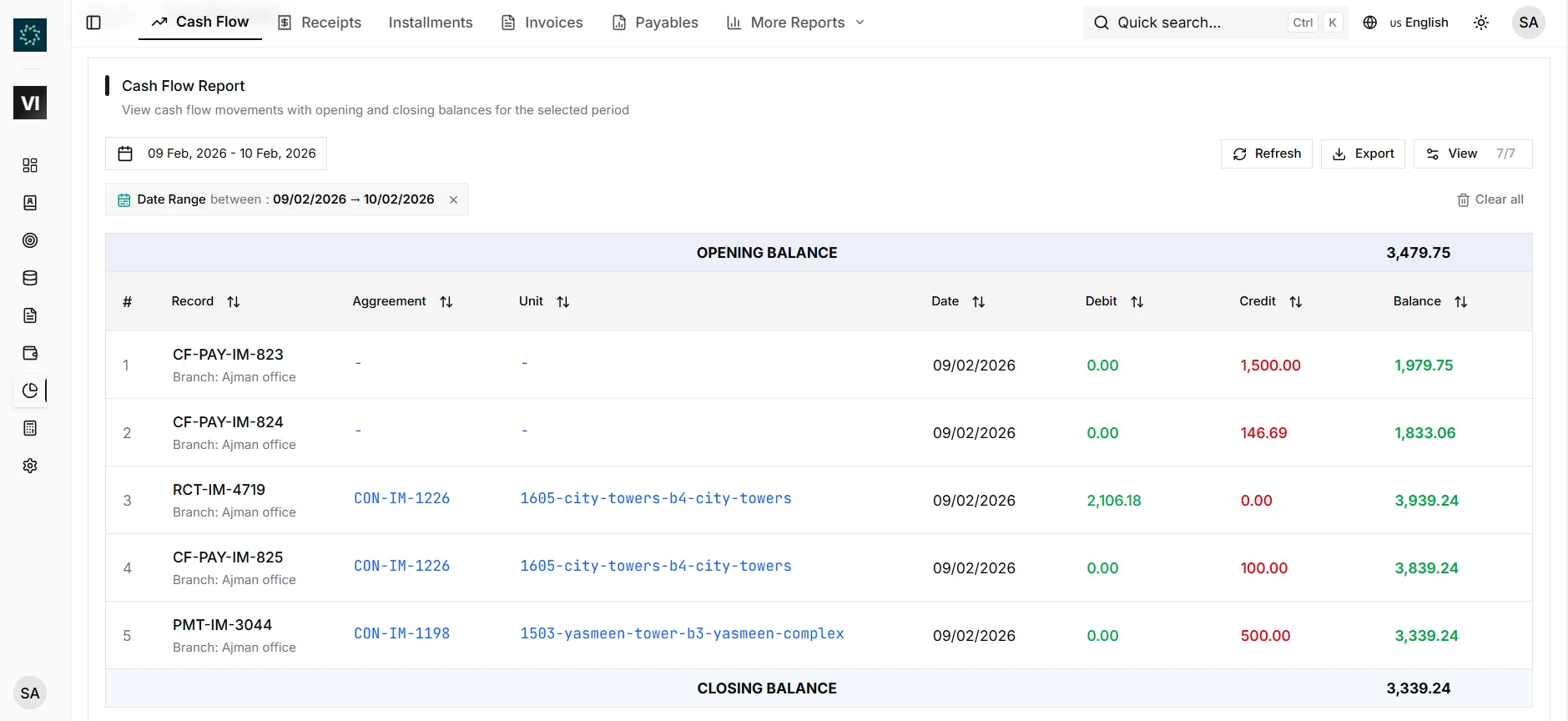Open the database icon in sidebar
This screenshot has height=721, width=1568.
(30, 278)
